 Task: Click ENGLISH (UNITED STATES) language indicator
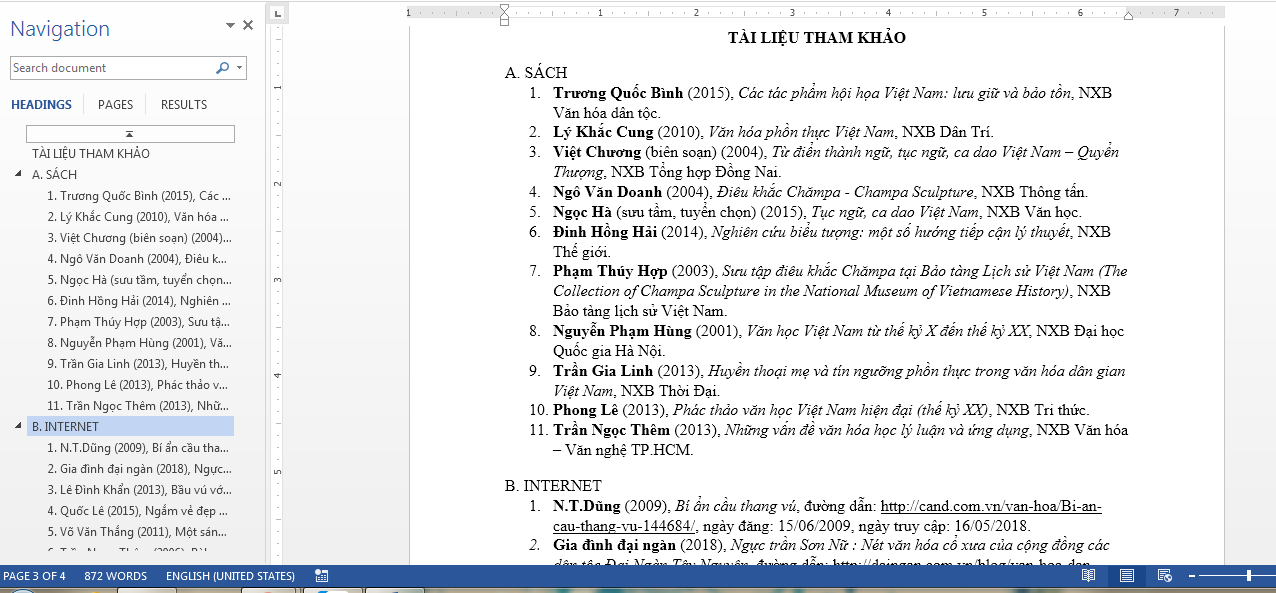230,576
